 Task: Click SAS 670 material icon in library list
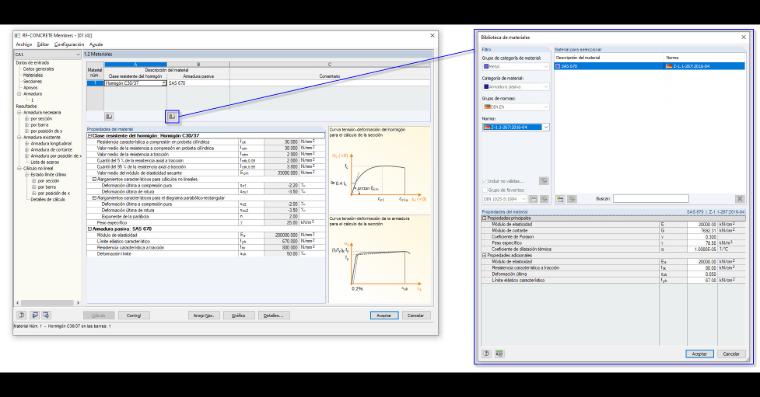558,66
